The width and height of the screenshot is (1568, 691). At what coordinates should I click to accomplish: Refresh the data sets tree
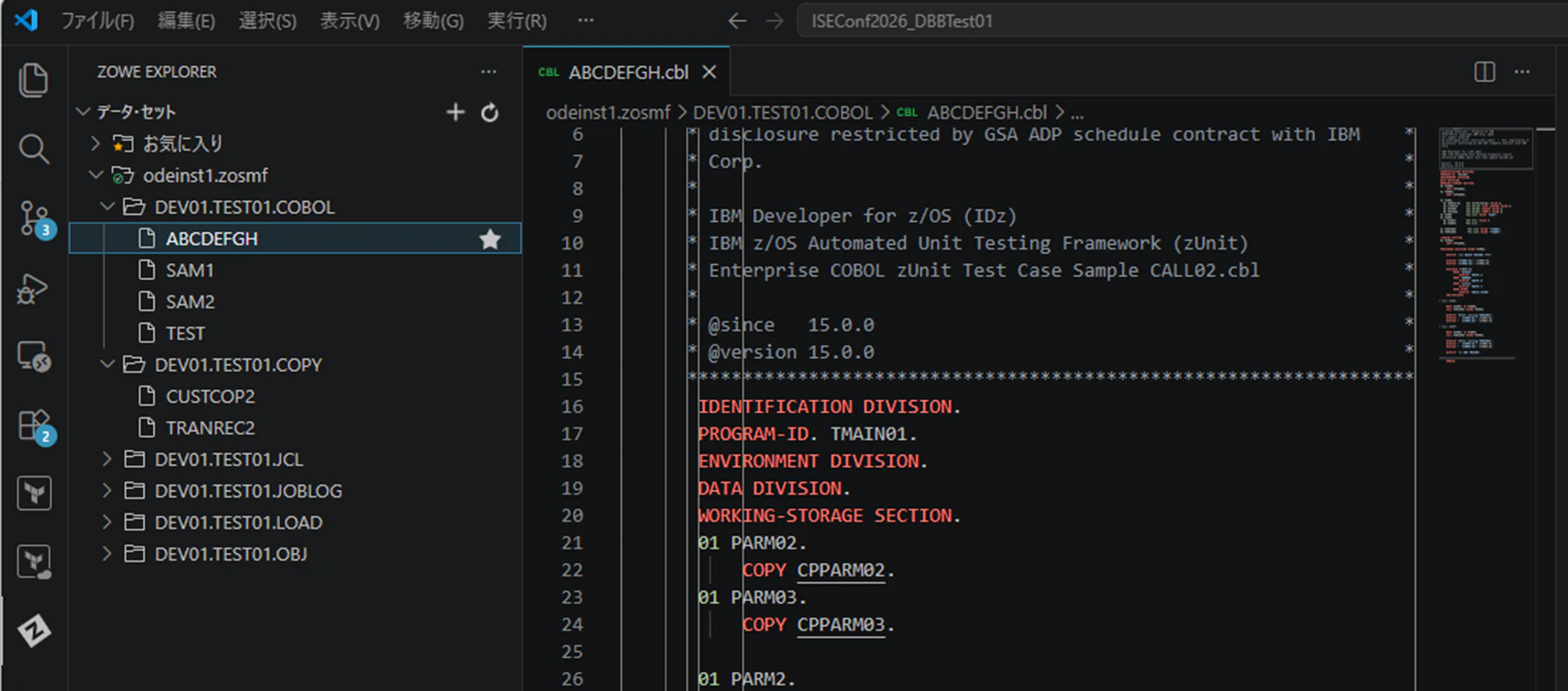coord(490,112)
